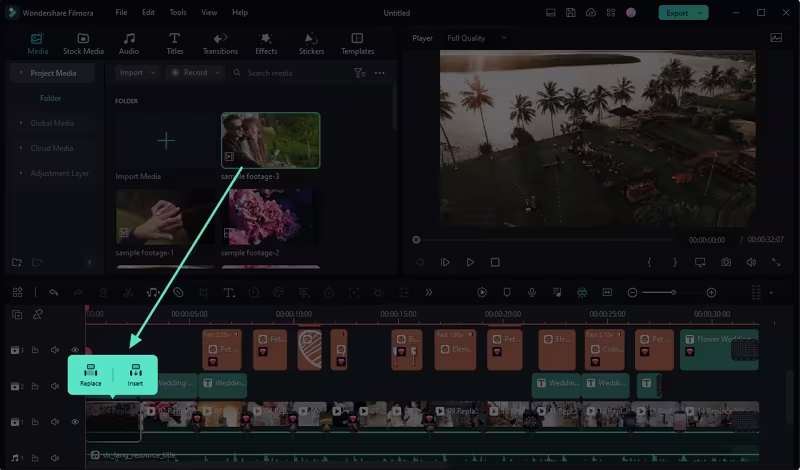800x470 pixels.
Task: Play the preview video
Action: (x=470, y=262)
